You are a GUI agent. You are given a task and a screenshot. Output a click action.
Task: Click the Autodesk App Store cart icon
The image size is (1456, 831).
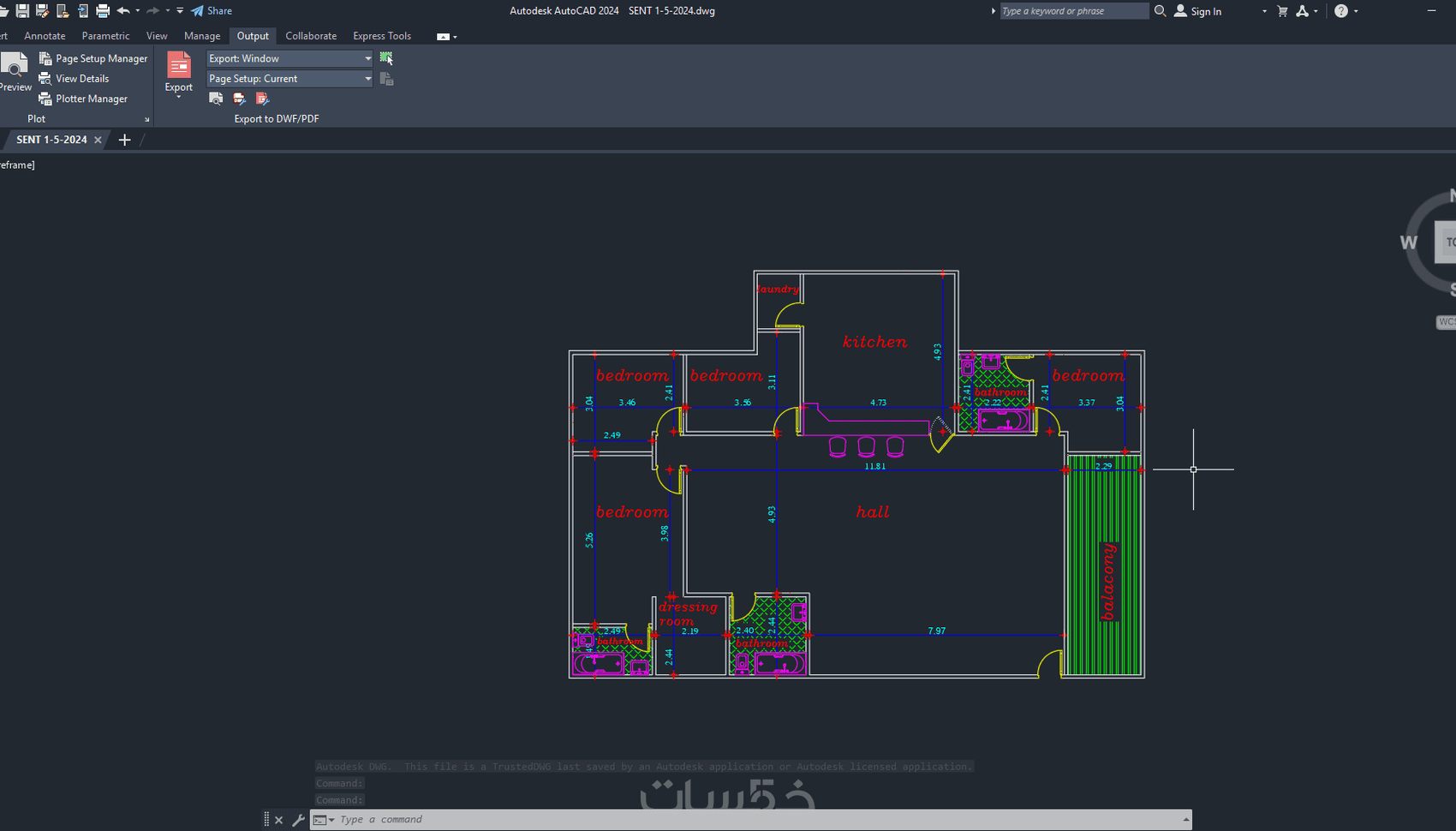1282,11
